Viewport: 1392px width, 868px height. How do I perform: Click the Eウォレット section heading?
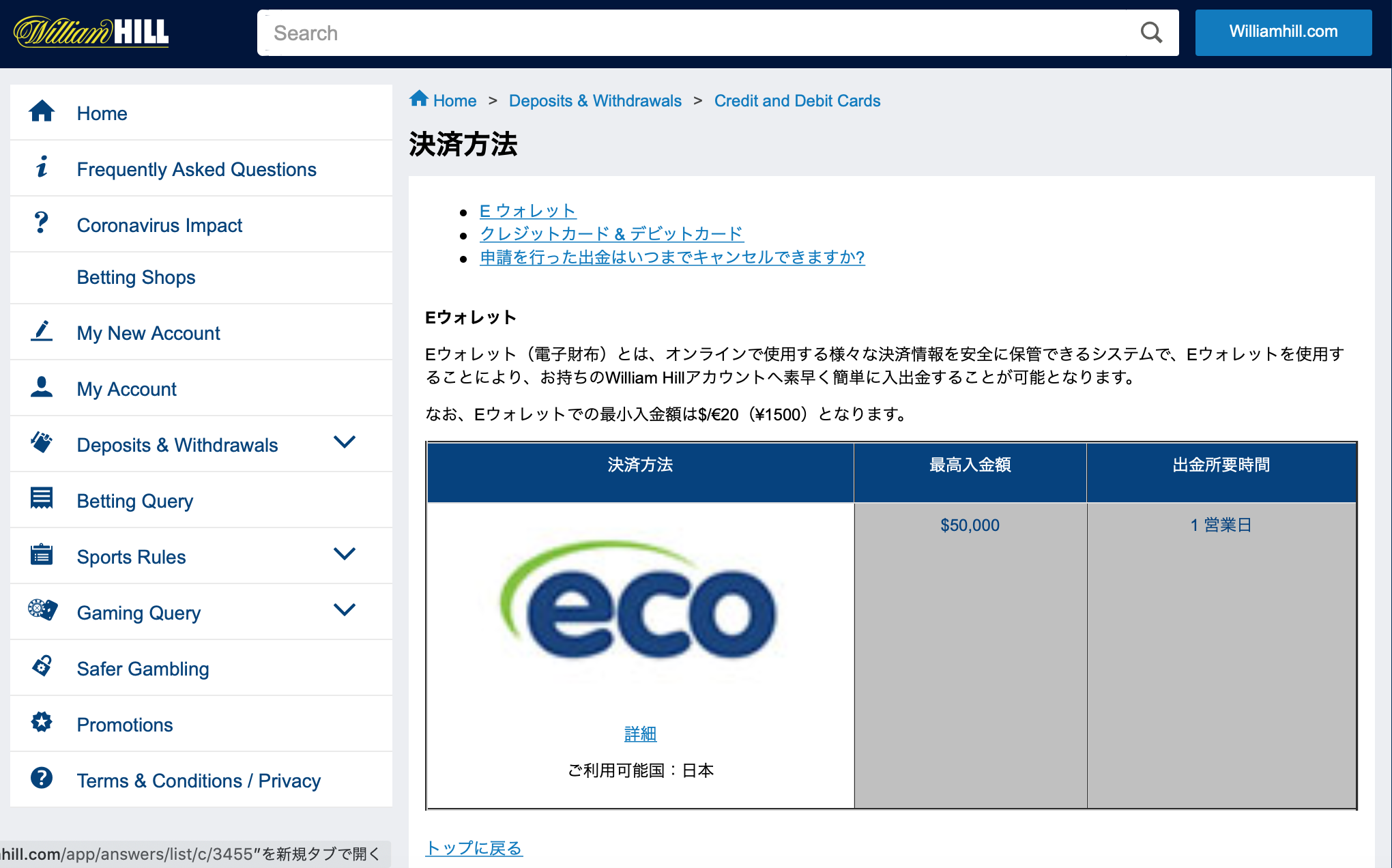(x=470, y=317)
